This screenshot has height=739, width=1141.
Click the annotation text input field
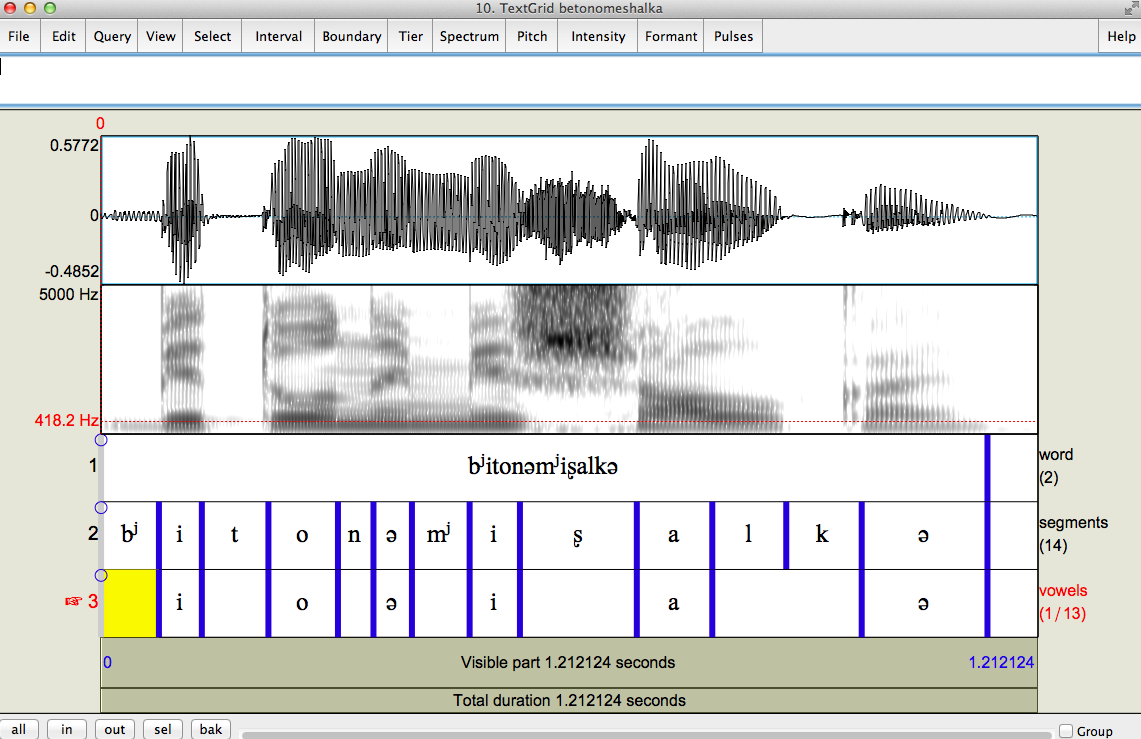pyautogui.click(x=570, y=79)
